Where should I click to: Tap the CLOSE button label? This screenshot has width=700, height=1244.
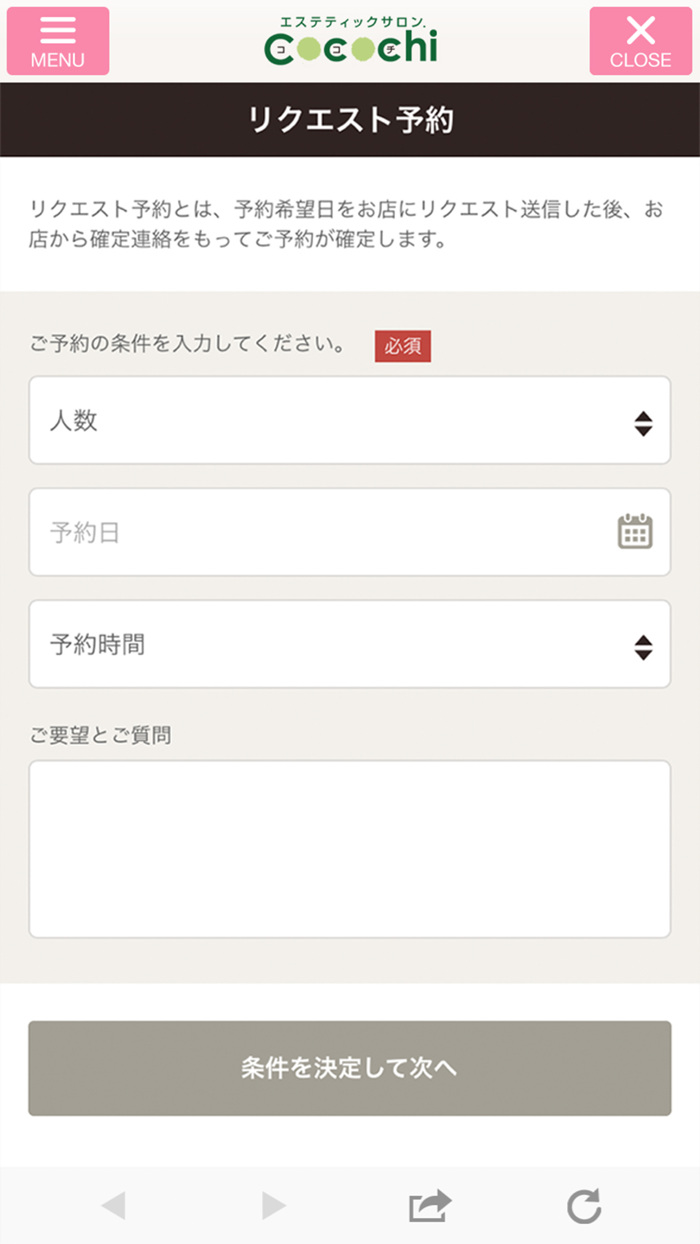pyautogui.click(x=643, y=60)
